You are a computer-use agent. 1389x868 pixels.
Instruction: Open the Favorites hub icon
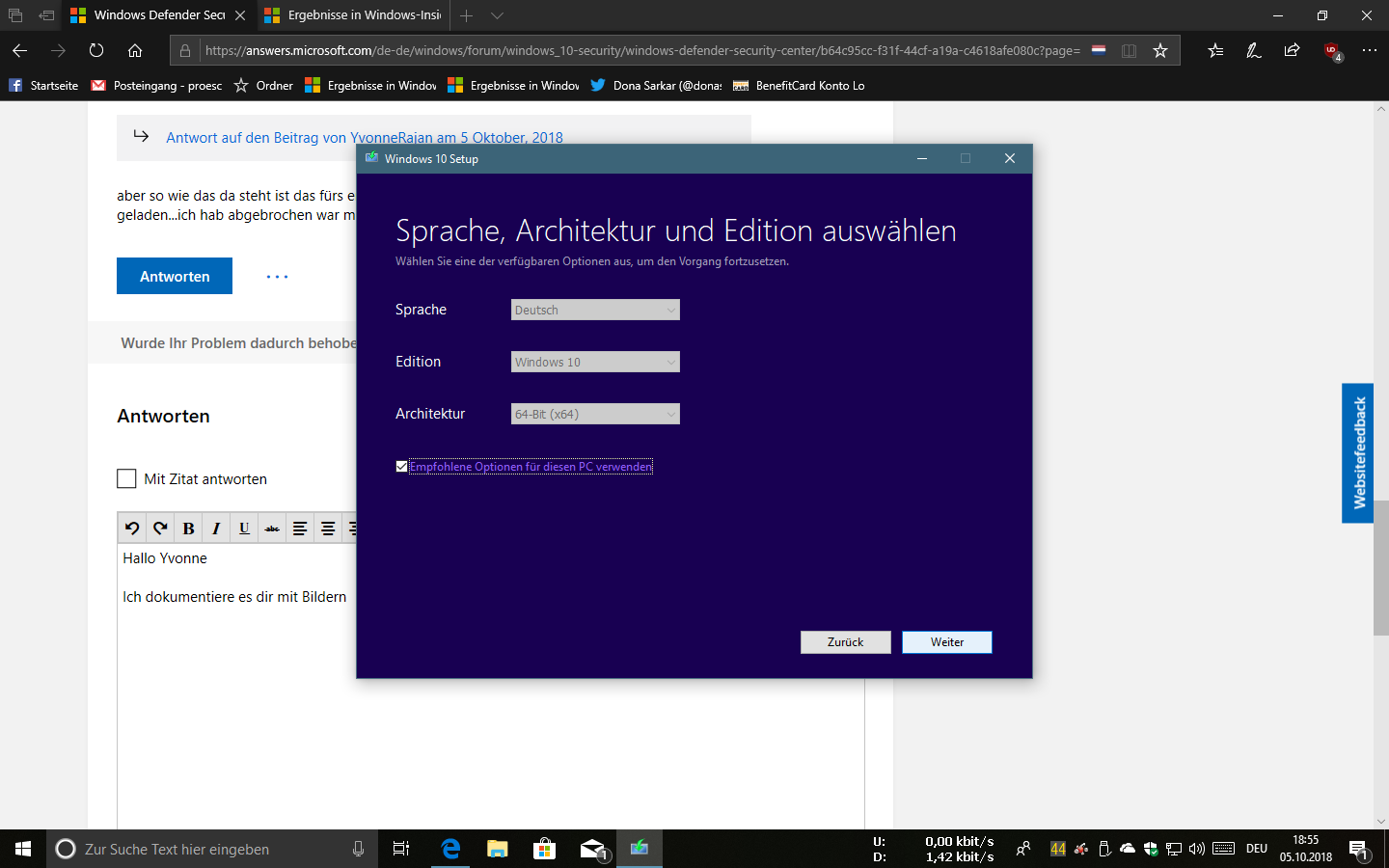coord(1215,50)
